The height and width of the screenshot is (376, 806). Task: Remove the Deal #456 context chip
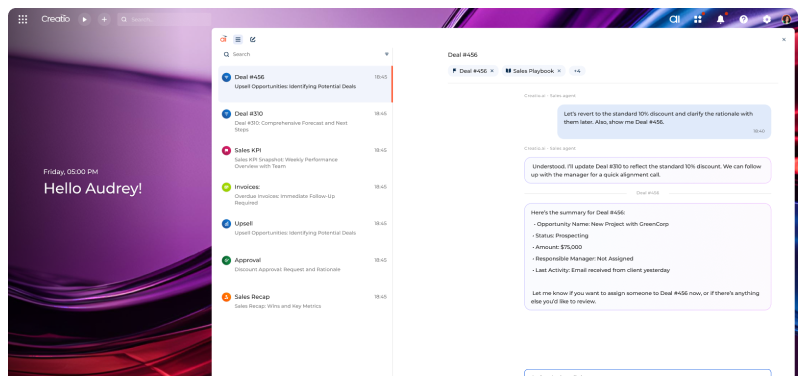pos(492,71)
